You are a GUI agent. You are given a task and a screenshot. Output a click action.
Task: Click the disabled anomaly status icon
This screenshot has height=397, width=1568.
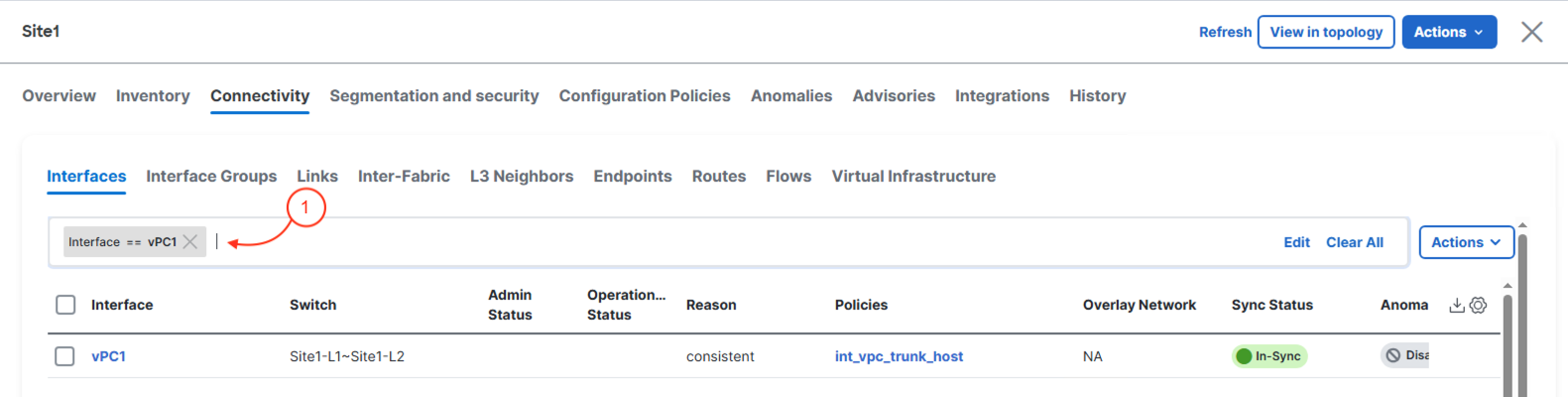point(1393,355)
